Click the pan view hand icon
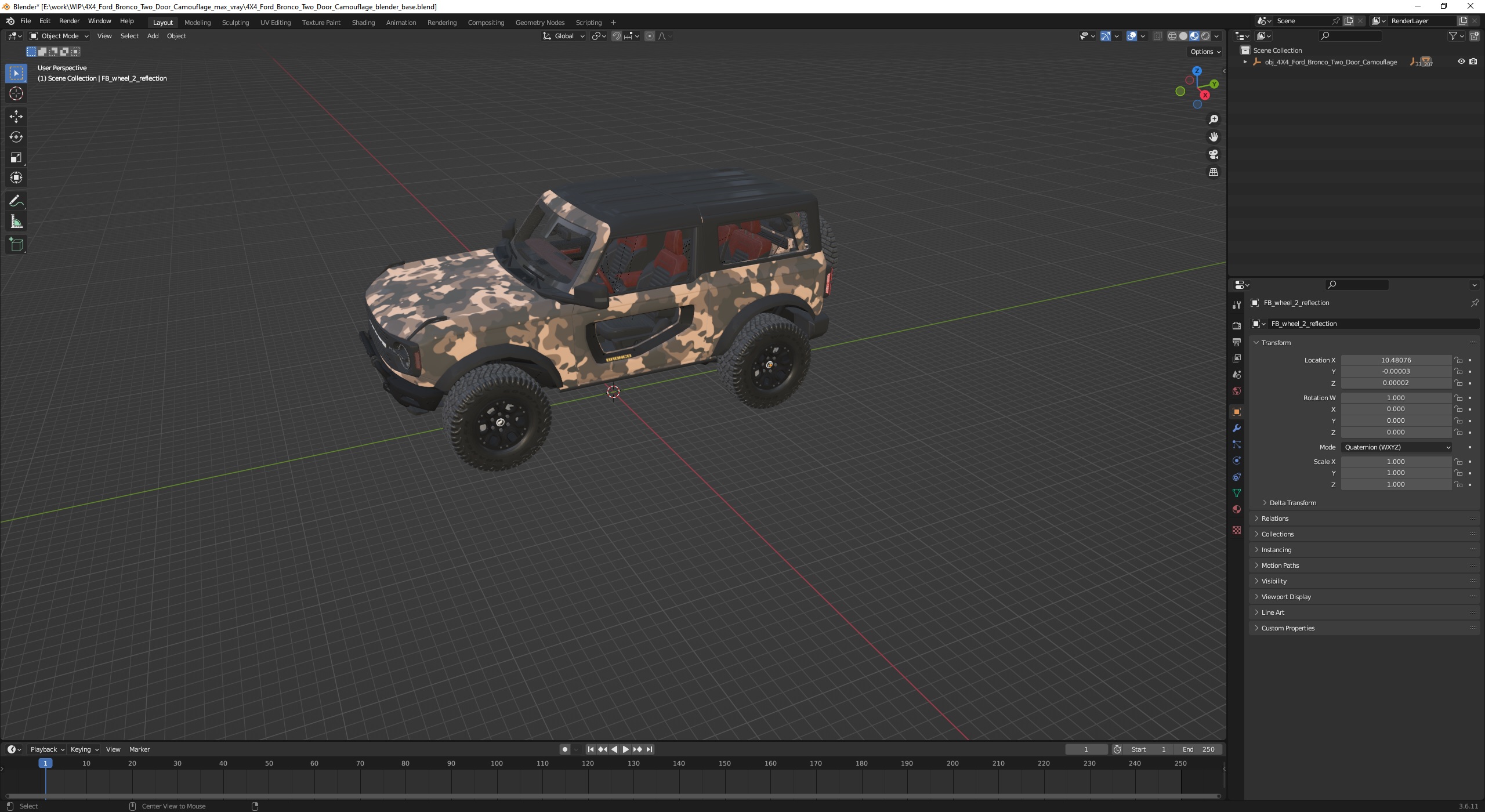The width and height of the screenshot is (1485, 812). tap(1213, 137)
